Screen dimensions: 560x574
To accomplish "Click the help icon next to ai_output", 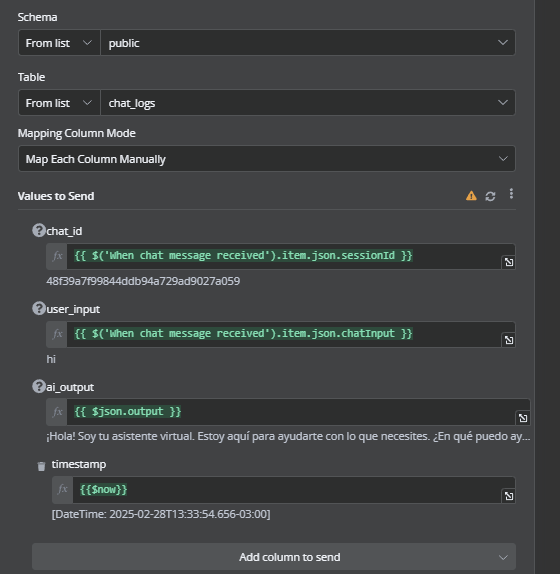I will [x=39, y=387].
